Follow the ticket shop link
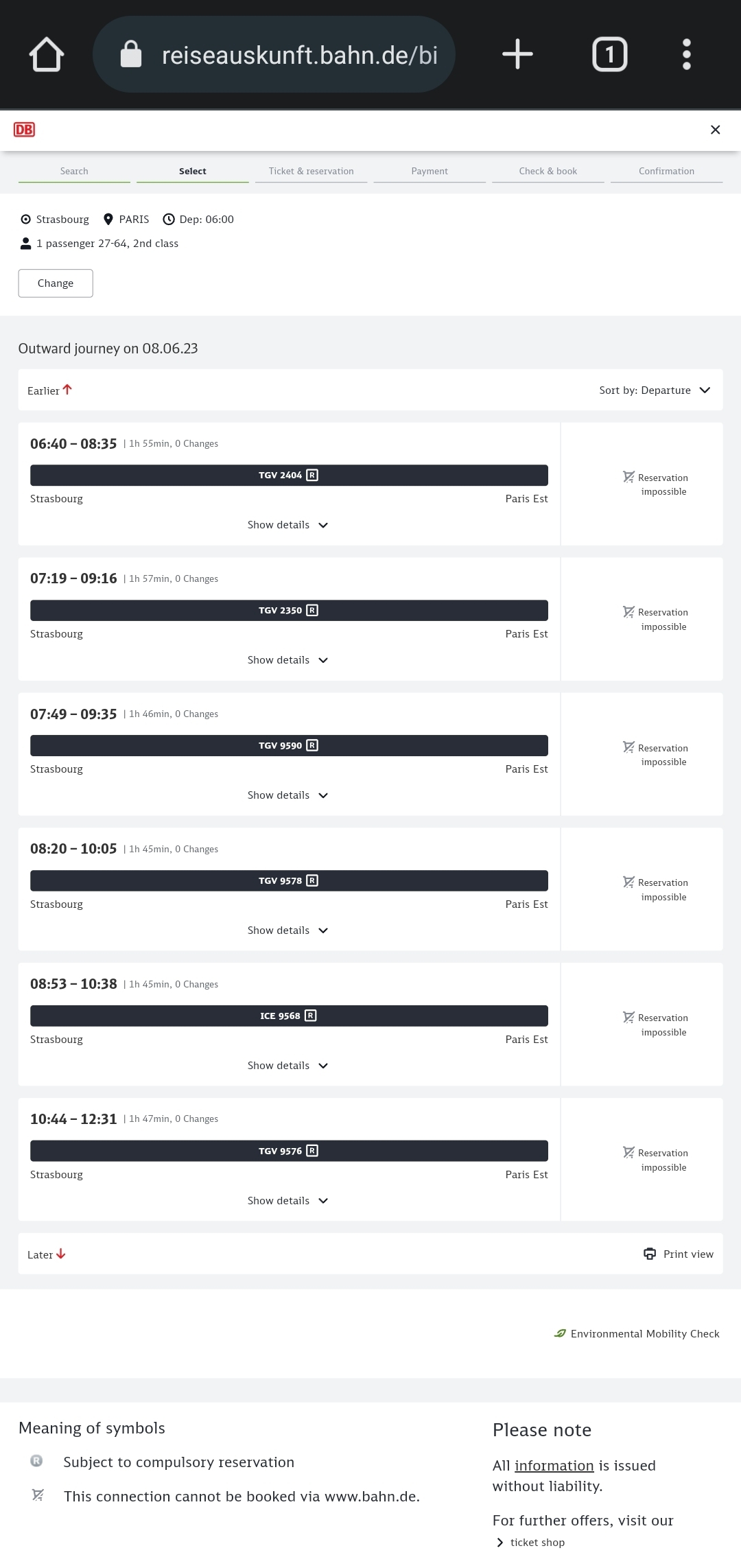This screenshot has height=1568, width=741. [x=537, y=1543]
